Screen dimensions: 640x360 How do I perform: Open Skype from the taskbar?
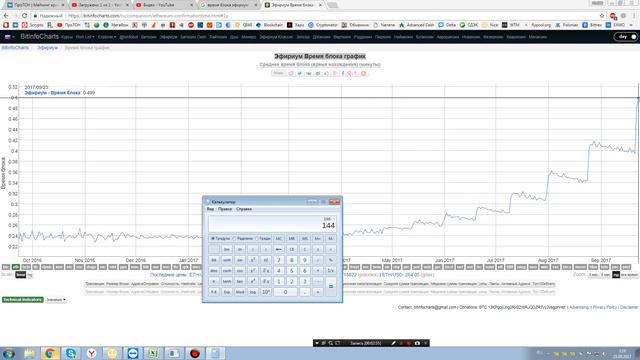[x=71, y=353]
